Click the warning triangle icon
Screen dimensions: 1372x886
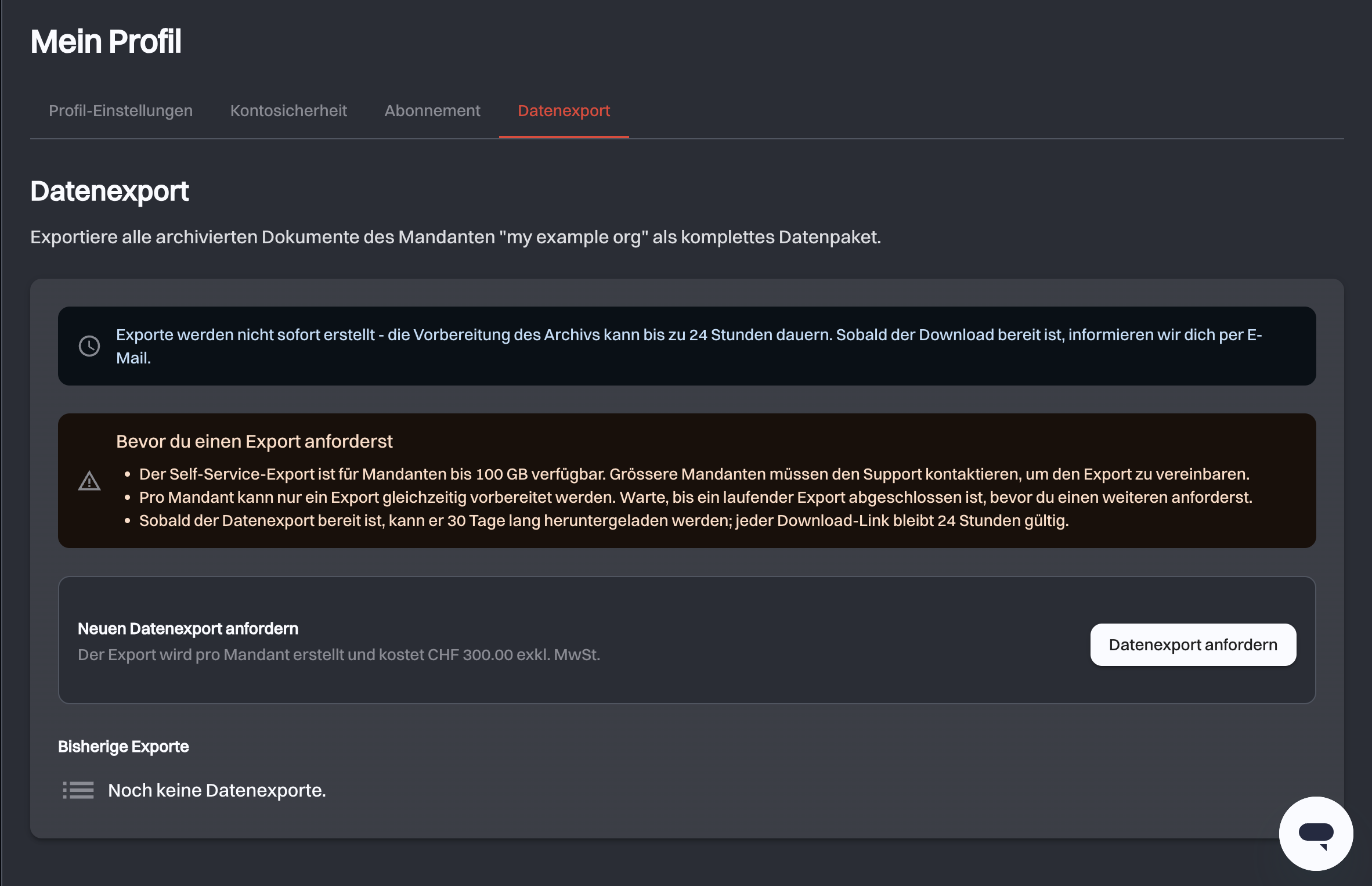click(89, 481)
